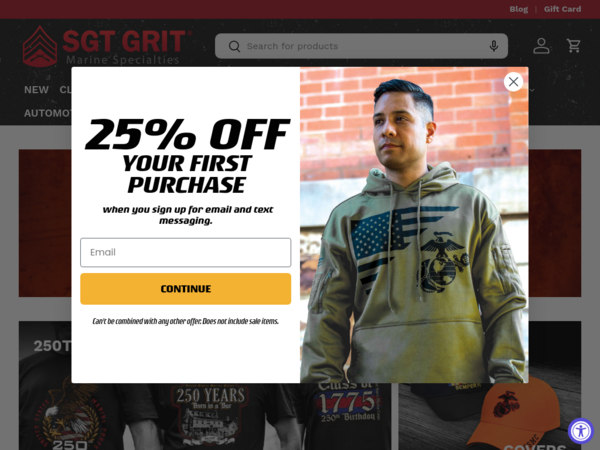This screenshot has width=600, height=450.
Task: Click the search magnifier icon
Action: 234,46
